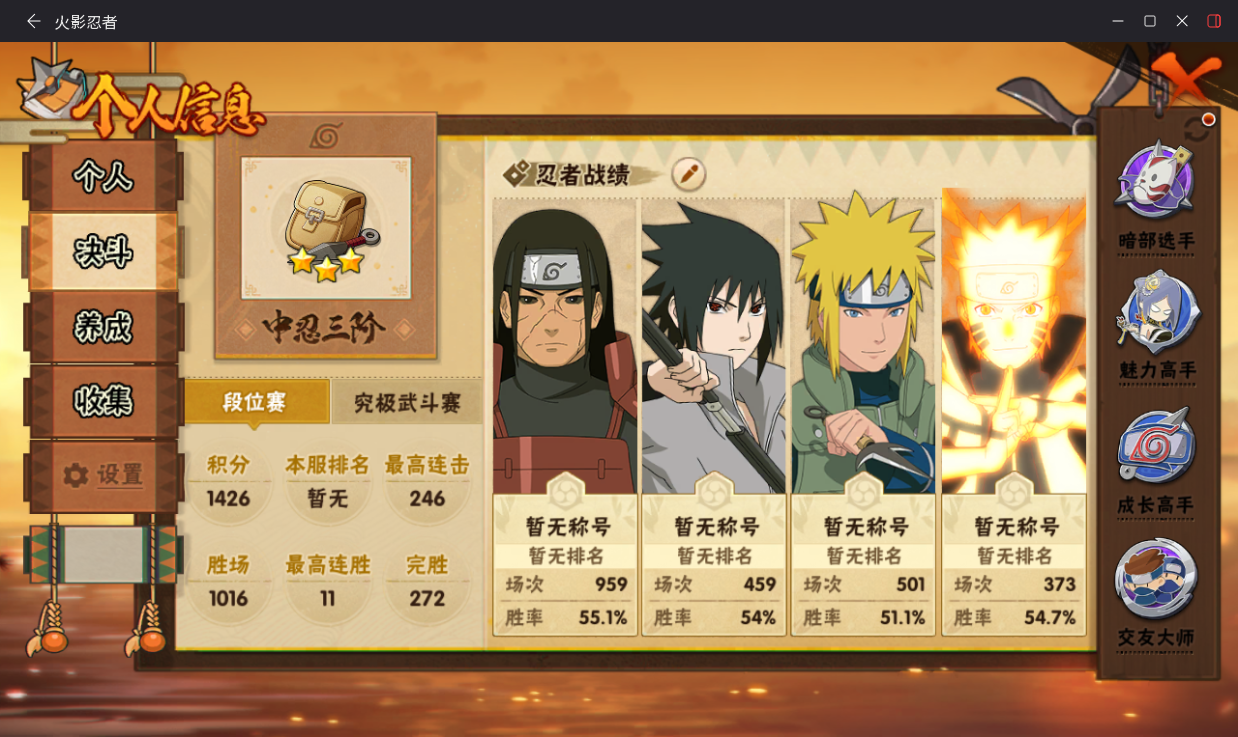Click the pencil edit icon beside 忍者战绩

click(688, 174)
